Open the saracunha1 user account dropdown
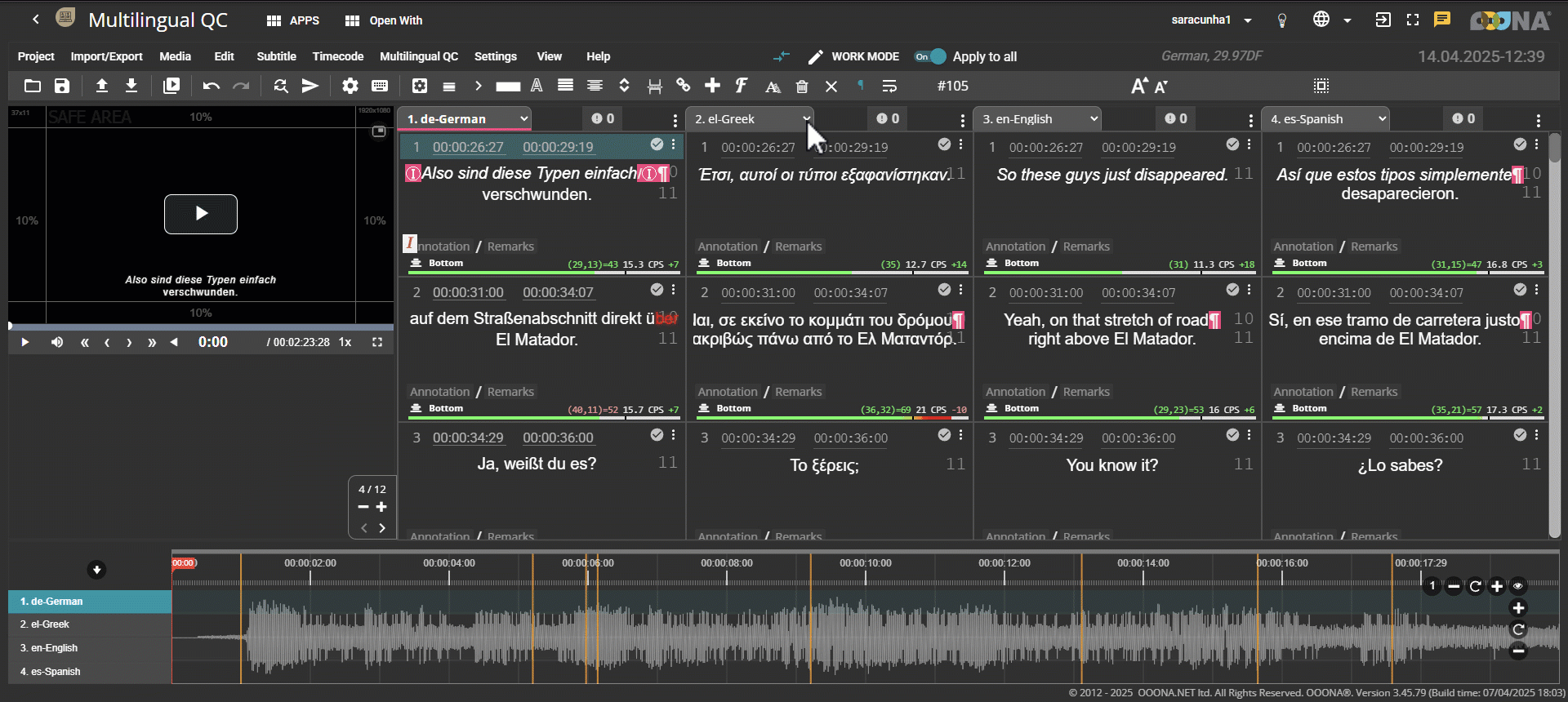This screenshot has width=1568, height=702. 1211,20
